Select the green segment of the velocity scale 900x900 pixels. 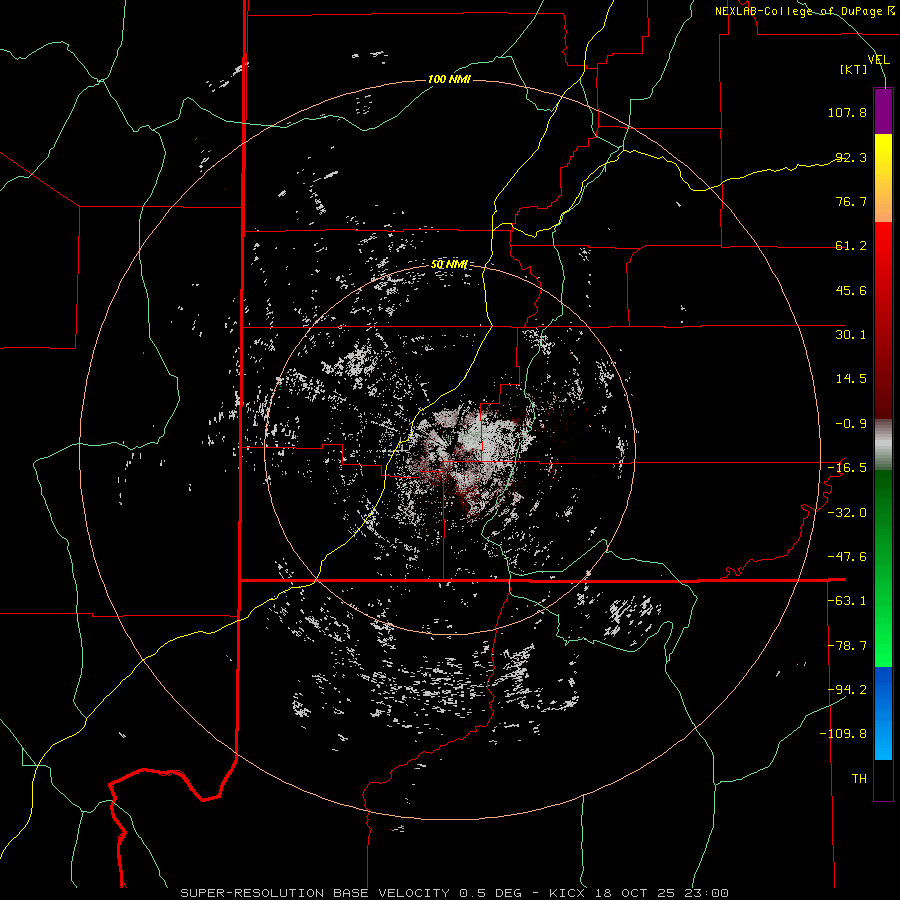tap(883, 568)
